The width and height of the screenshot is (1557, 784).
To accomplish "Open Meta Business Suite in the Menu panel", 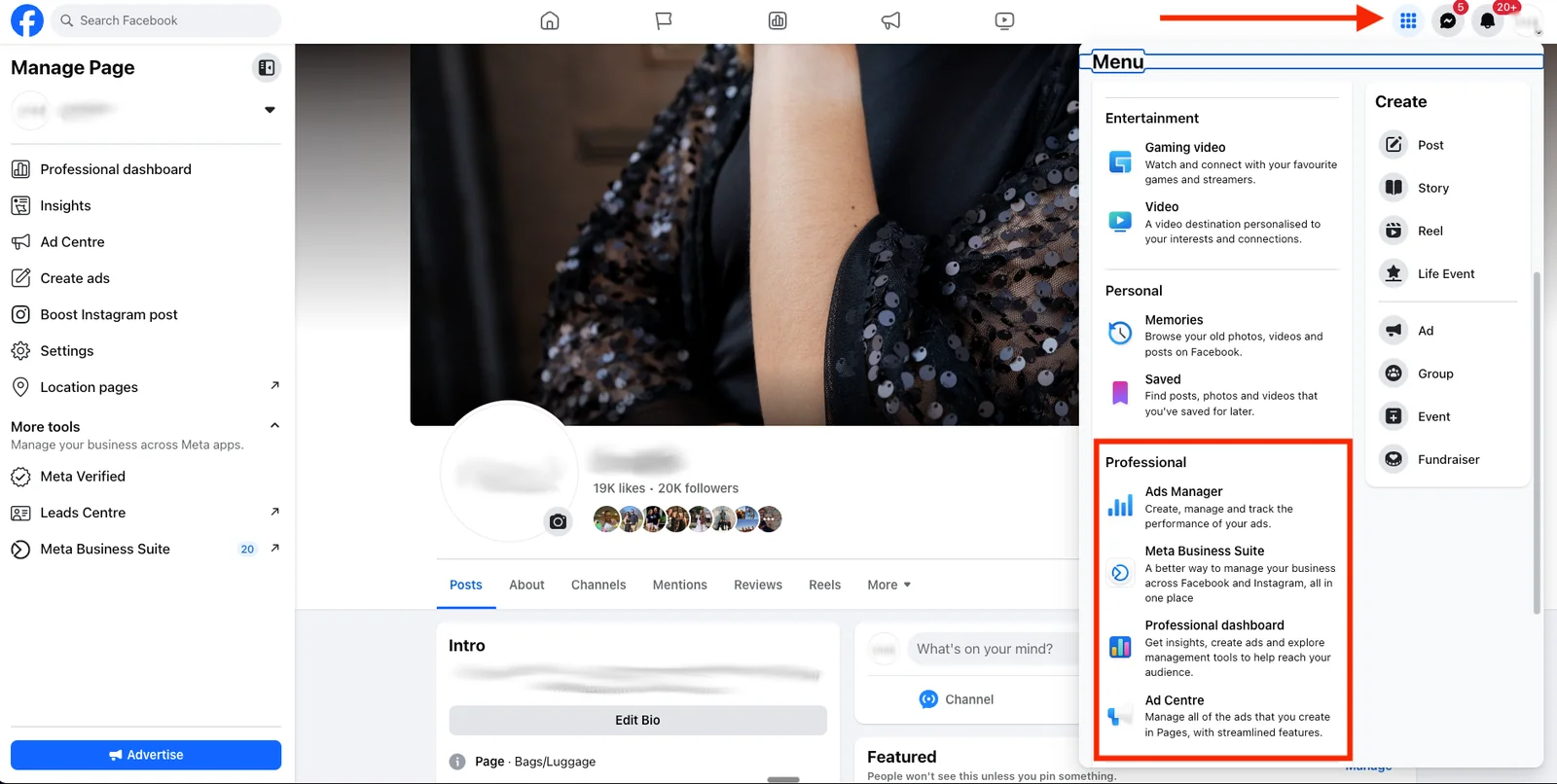I will [1222, 574].
